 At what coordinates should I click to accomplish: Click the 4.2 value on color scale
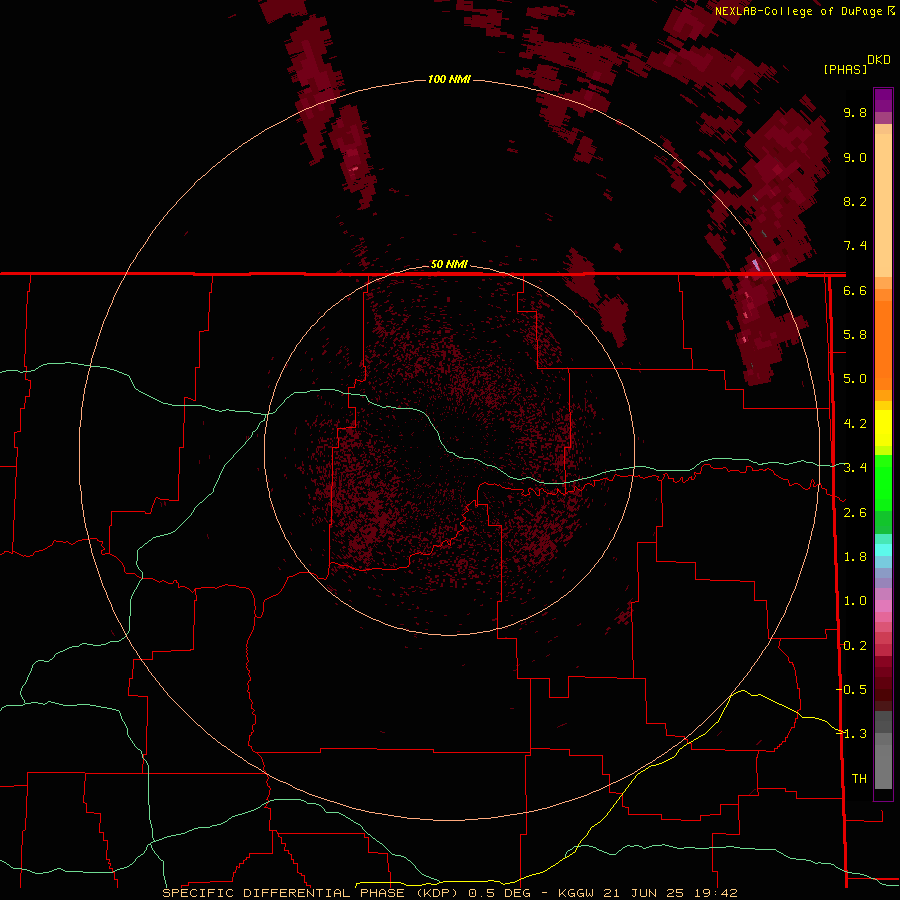pyautogui.click(x=855, y=424)
